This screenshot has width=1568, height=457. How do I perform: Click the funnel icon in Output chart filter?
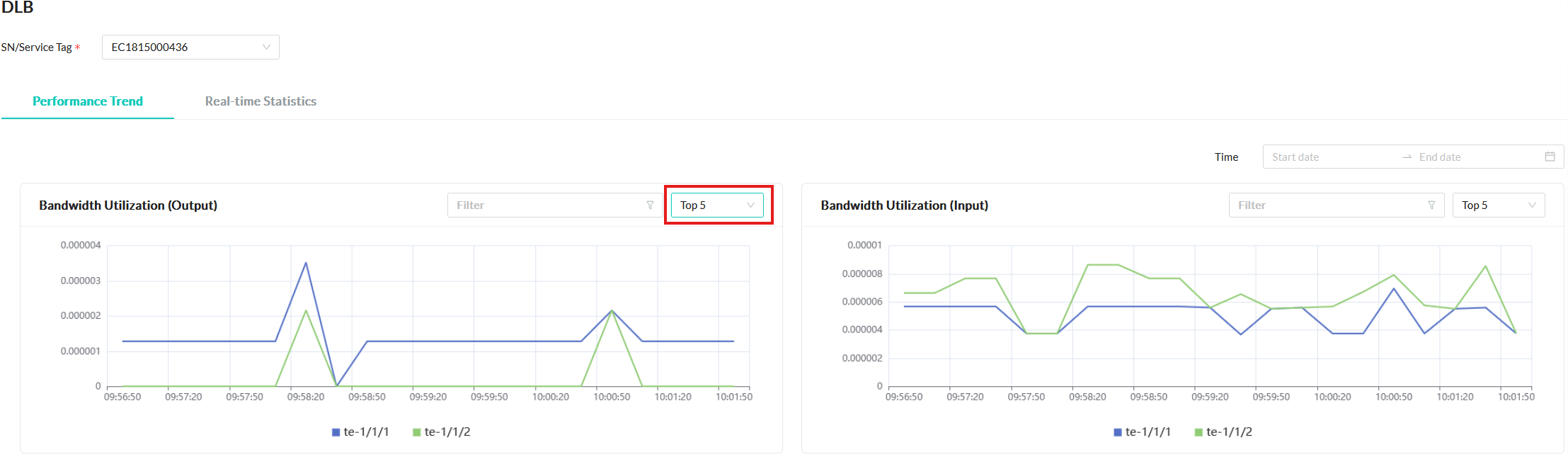click(650, 205)
